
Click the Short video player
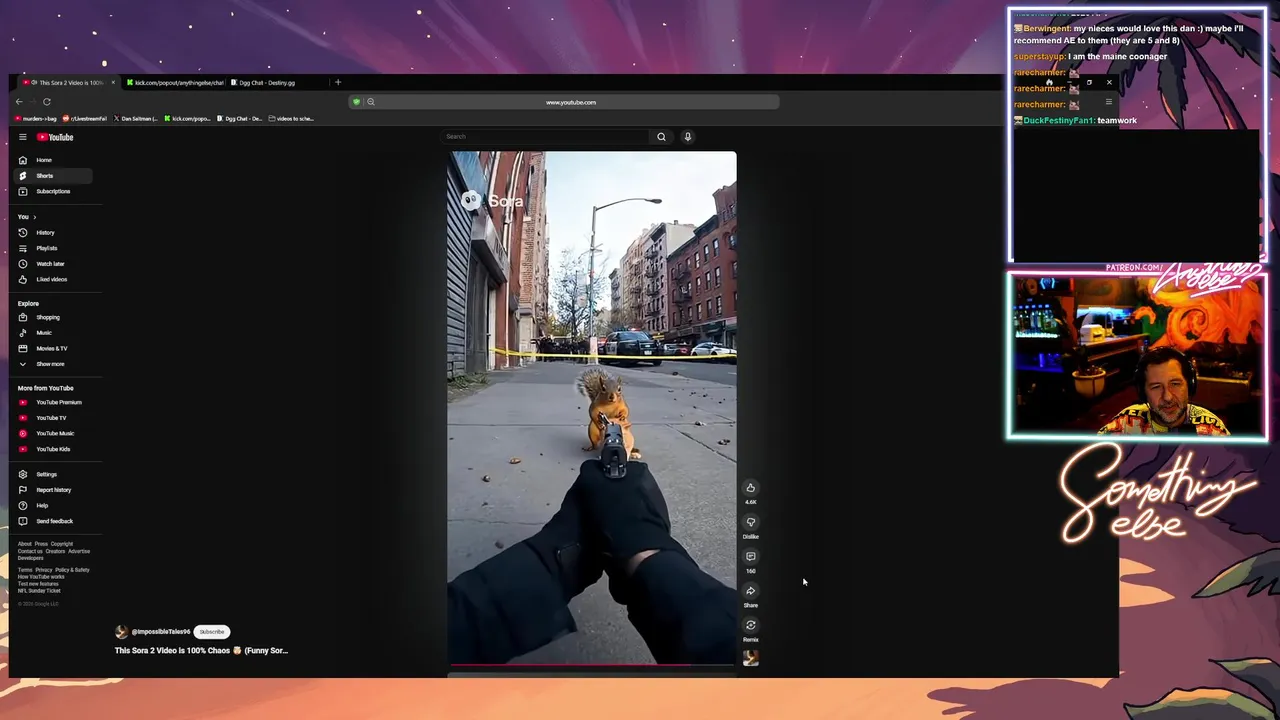pos(592,408)
